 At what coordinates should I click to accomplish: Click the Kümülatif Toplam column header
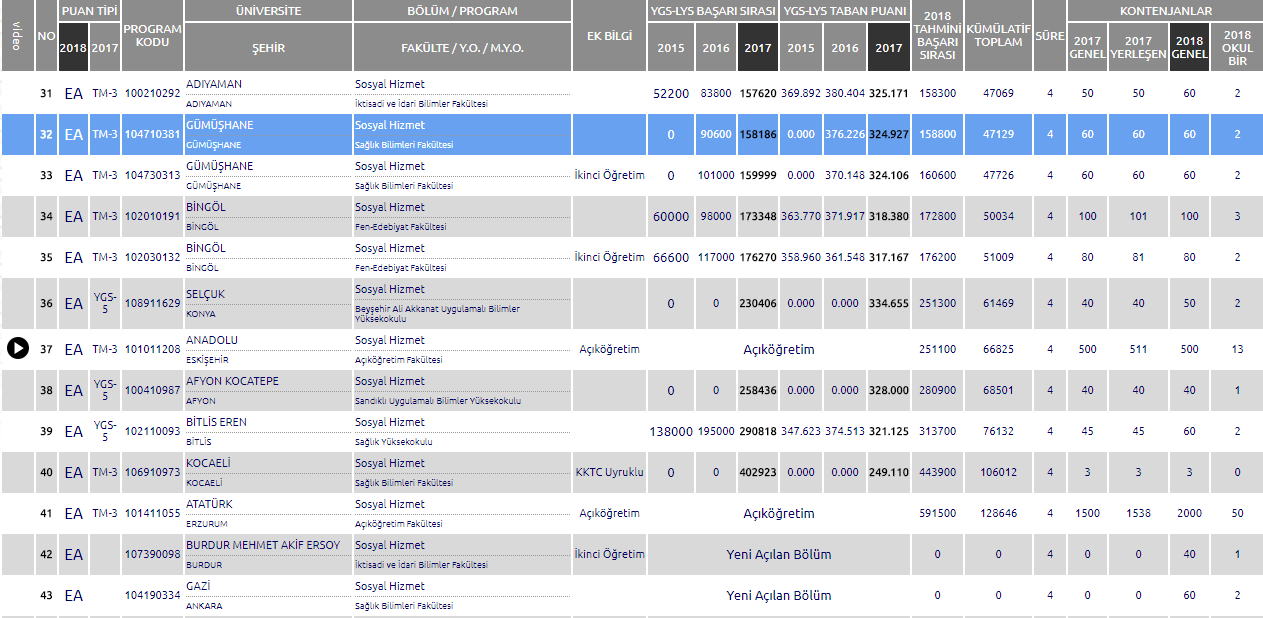tap(998, 36)
